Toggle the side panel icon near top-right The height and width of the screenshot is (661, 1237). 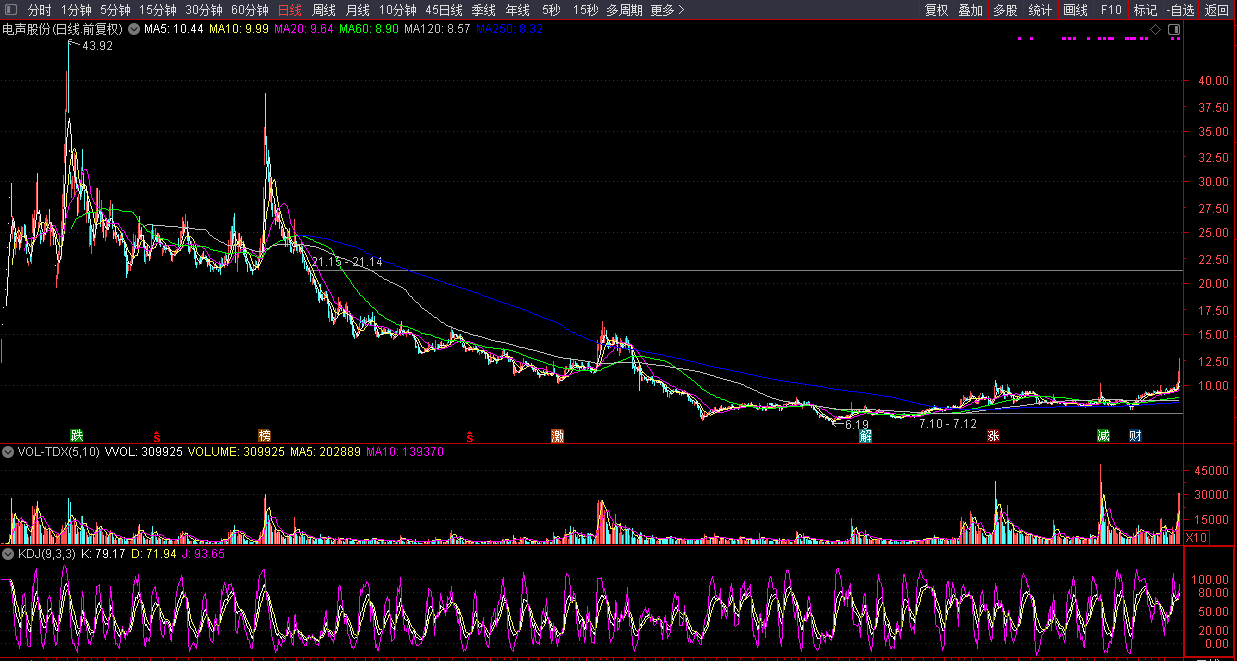pyautogui.click(x=1174, y=30)
